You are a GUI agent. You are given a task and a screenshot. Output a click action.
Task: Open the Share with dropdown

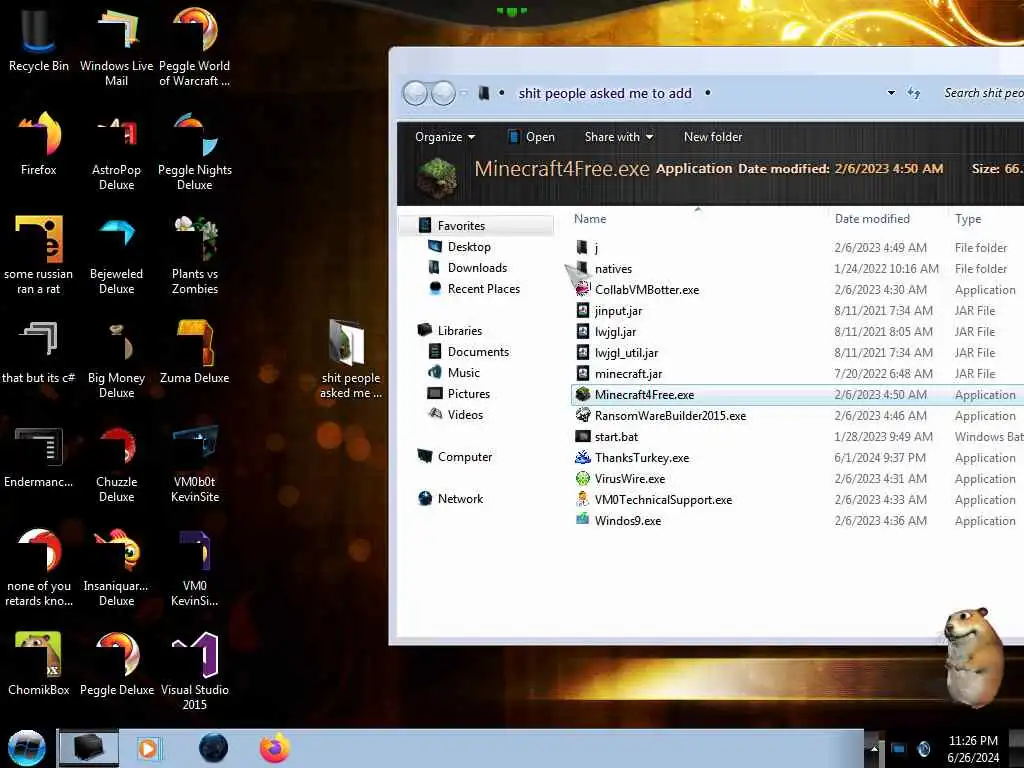[x=618, y=137]
